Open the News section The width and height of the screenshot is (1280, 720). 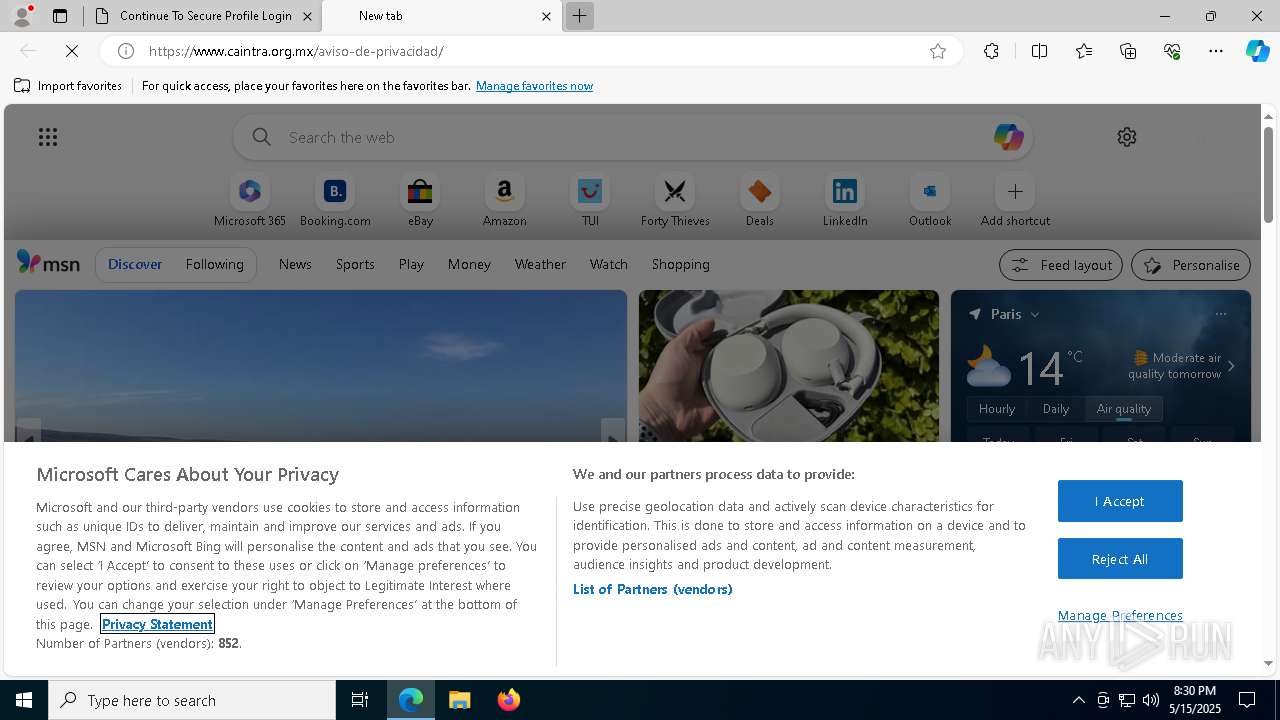(x=295, y=264)
